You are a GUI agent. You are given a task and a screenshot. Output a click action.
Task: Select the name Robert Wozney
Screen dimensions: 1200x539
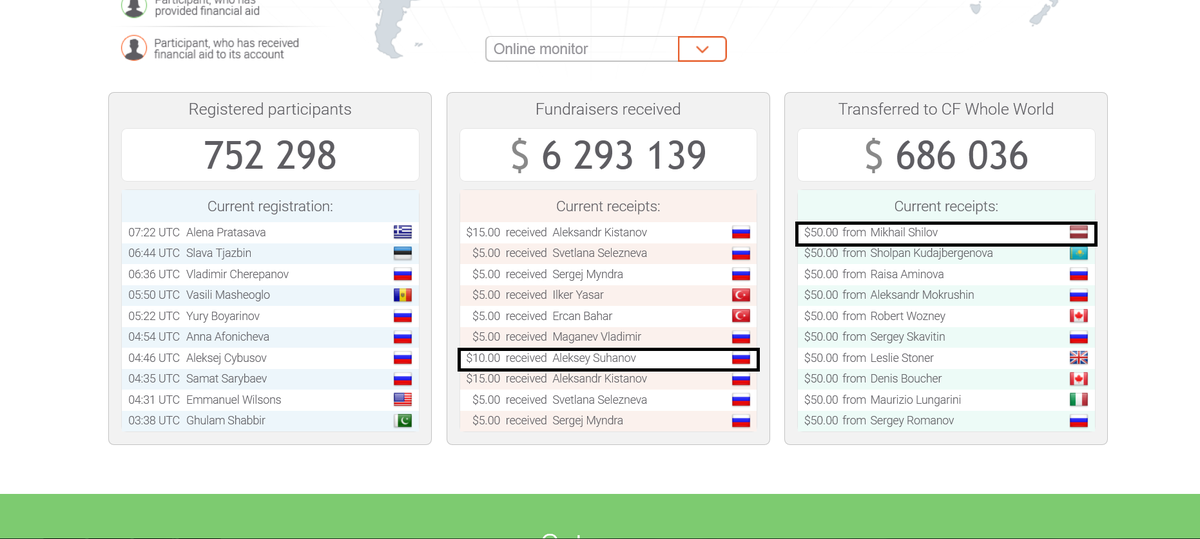908,316
